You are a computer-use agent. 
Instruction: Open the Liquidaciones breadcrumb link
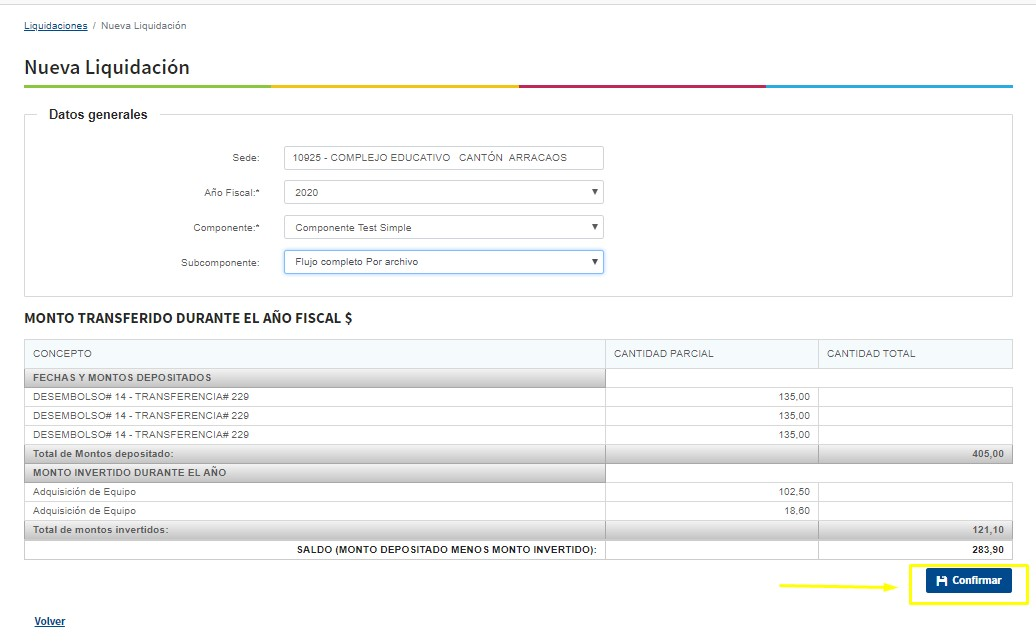click(x=56, y=26)
